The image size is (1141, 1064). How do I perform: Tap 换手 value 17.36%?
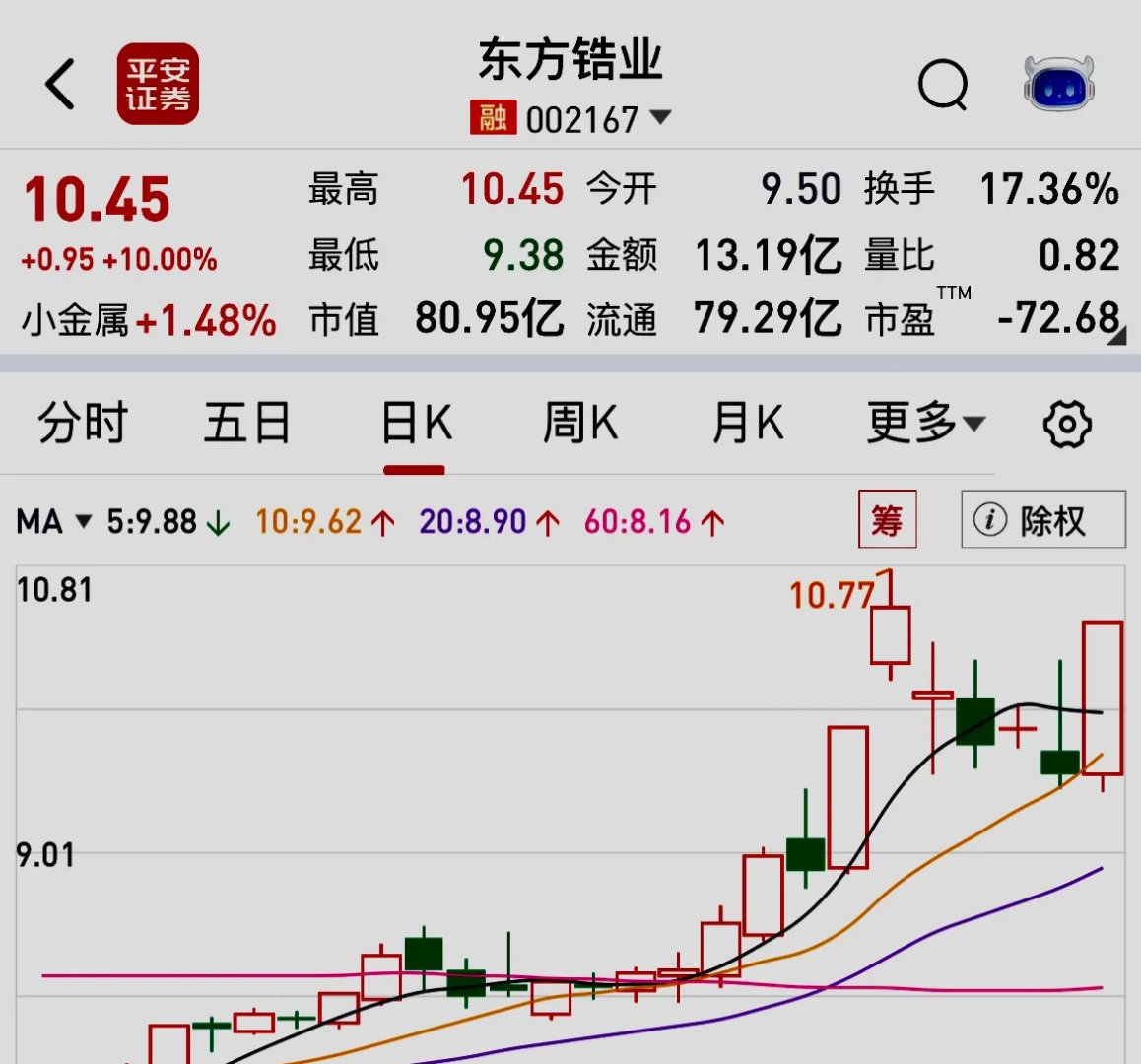click(x=1049, y=189)
